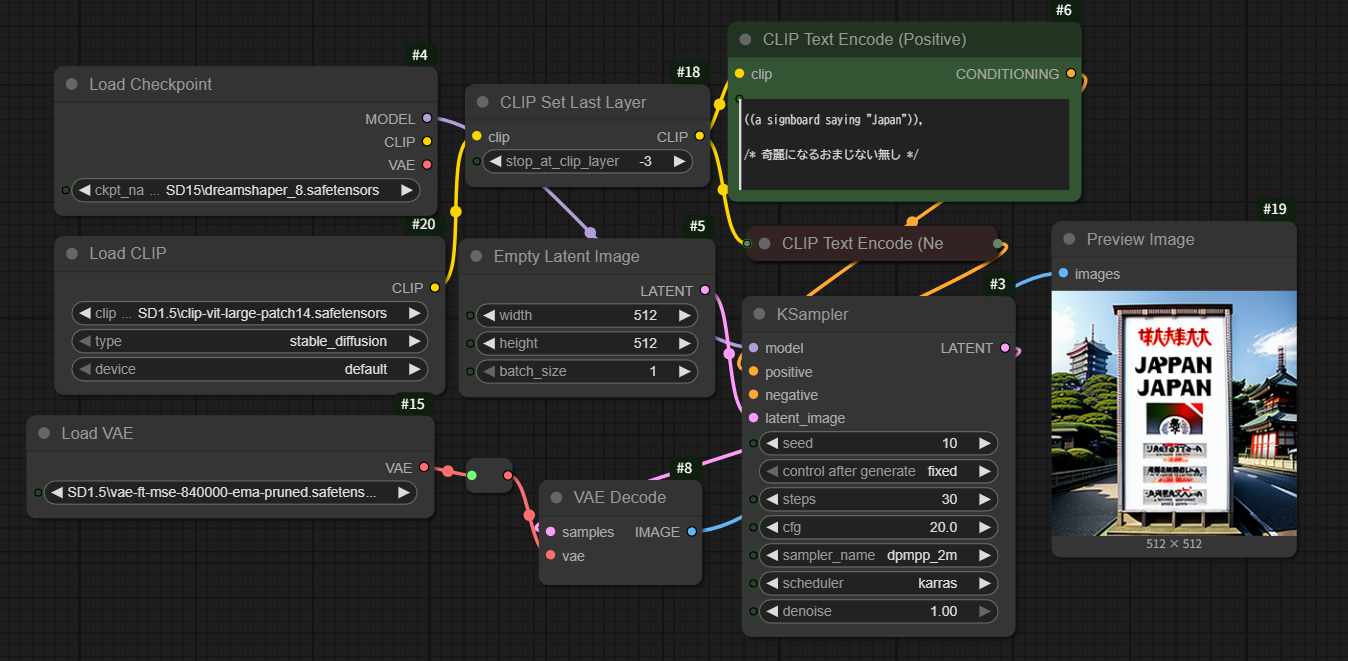Screen dimensions: 1348x661
Task: Click the CONDITIONING output port of positive encoder
Action: click(1071, 74)
